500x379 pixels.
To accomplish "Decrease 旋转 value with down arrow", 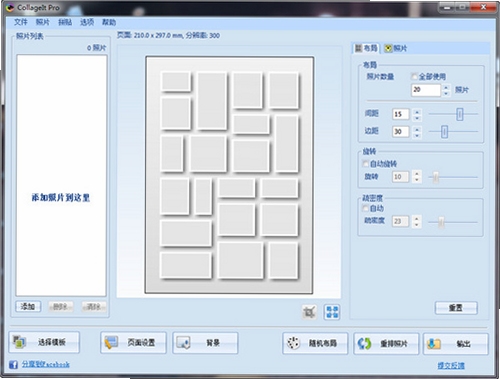I will 417,180.
